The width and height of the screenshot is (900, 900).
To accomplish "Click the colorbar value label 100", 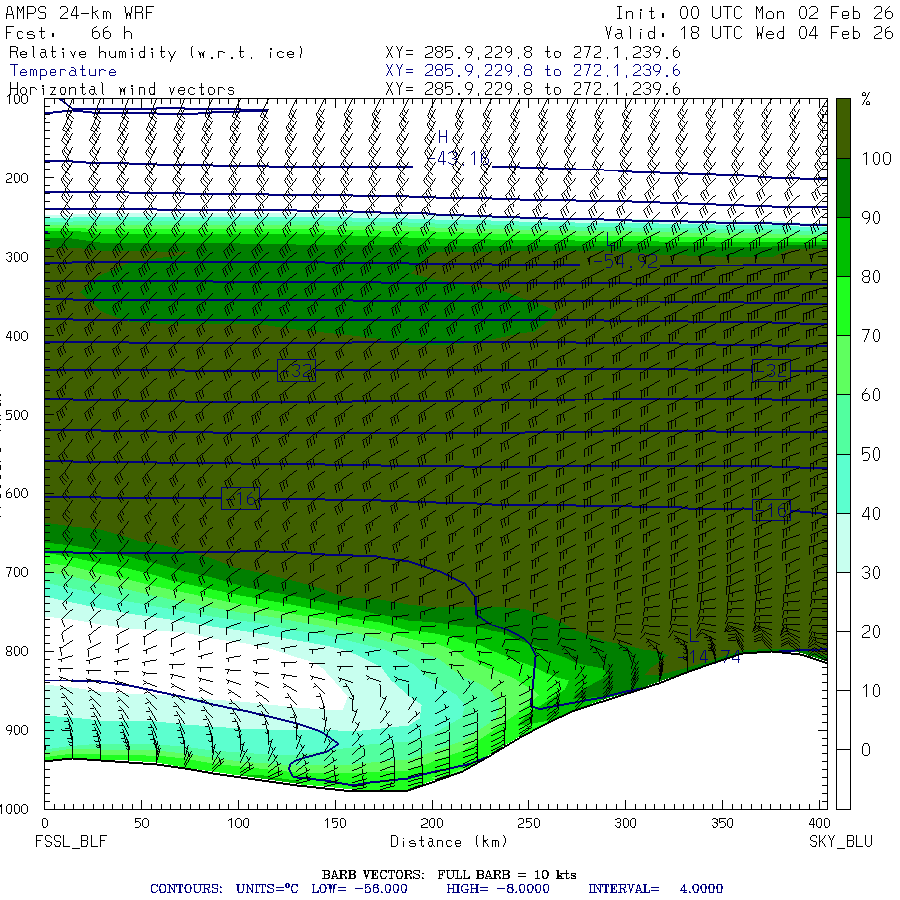I will click(x=876, y=159).
